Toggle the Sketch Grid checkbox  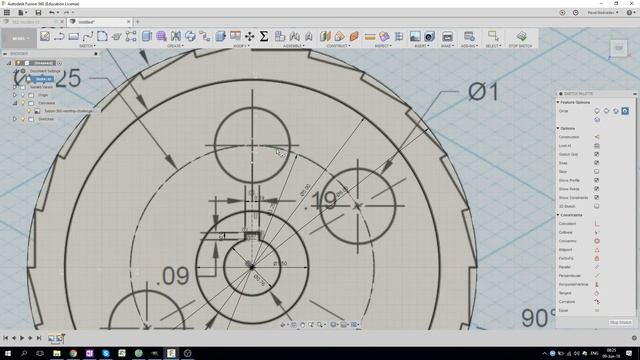(x=597, y=154)
